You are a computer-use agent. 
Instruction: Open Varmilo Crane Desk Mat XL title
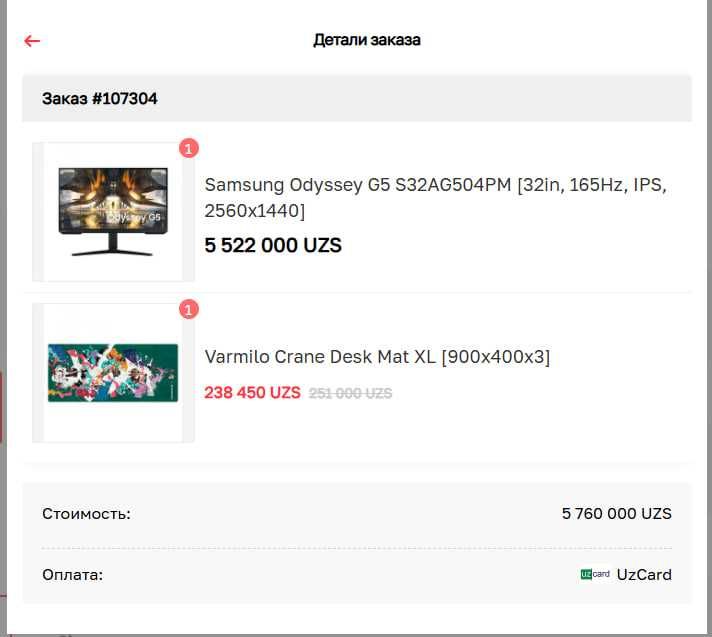pos(377,357)
